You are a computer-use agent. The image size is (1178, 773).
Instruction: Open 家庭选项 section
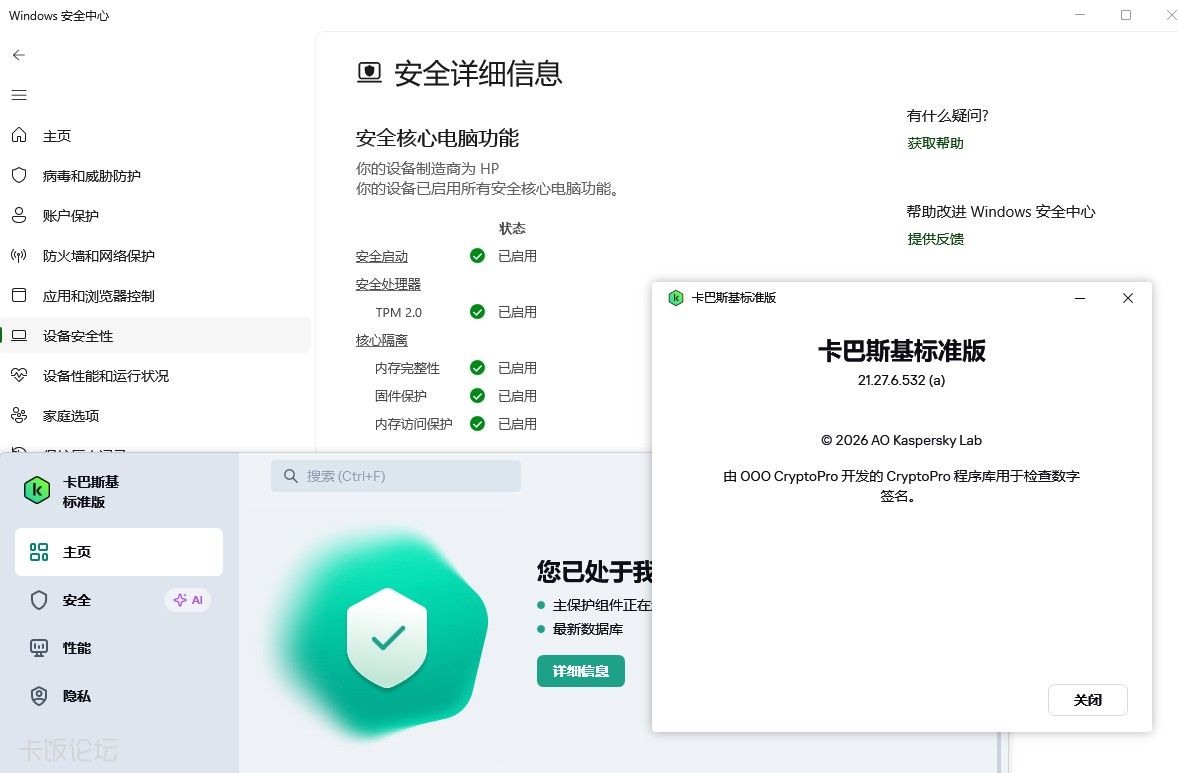point(71,416)
